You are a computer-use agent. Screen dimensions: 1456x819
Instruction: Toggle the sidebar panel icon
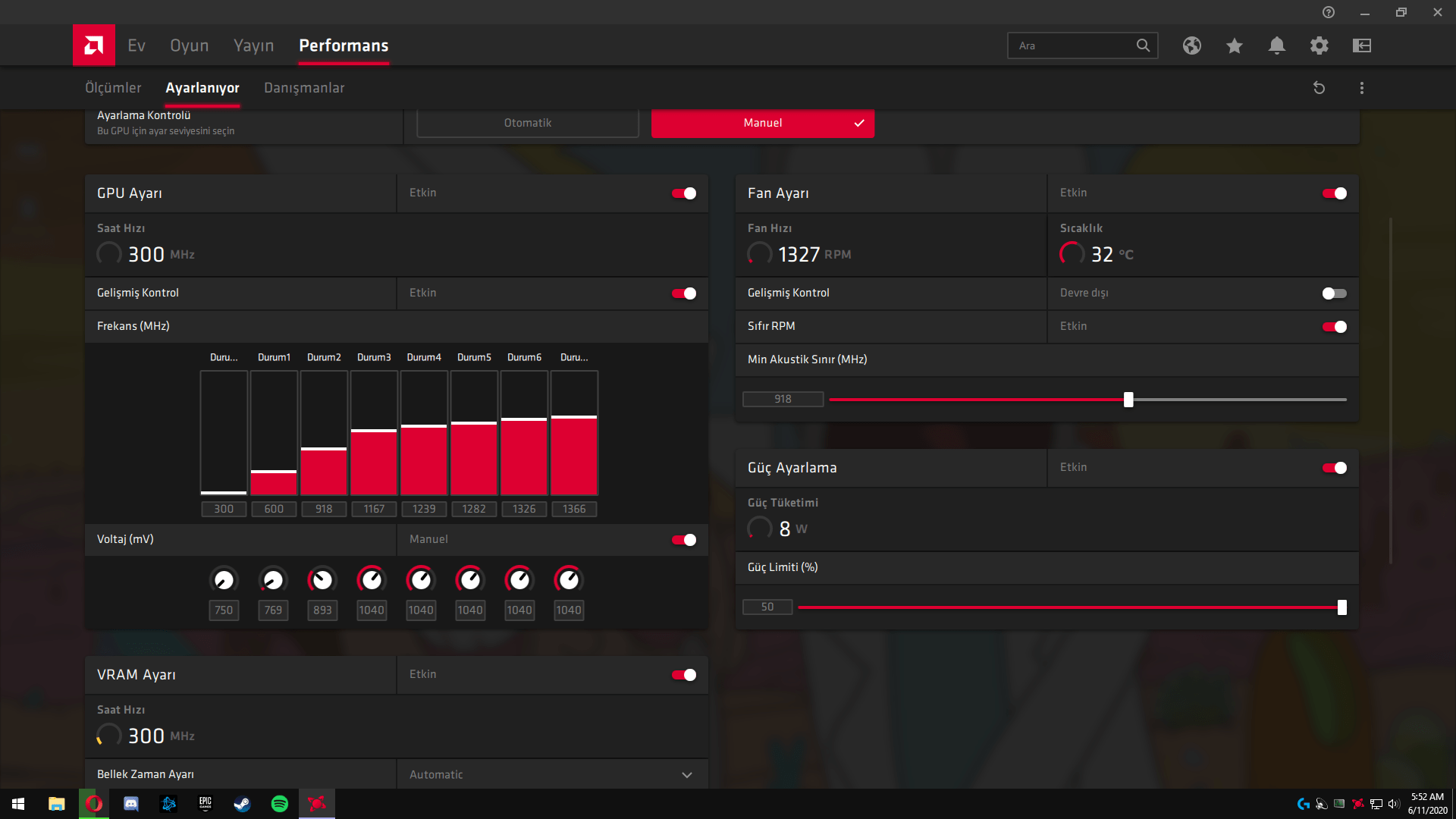coord(1361,45)
